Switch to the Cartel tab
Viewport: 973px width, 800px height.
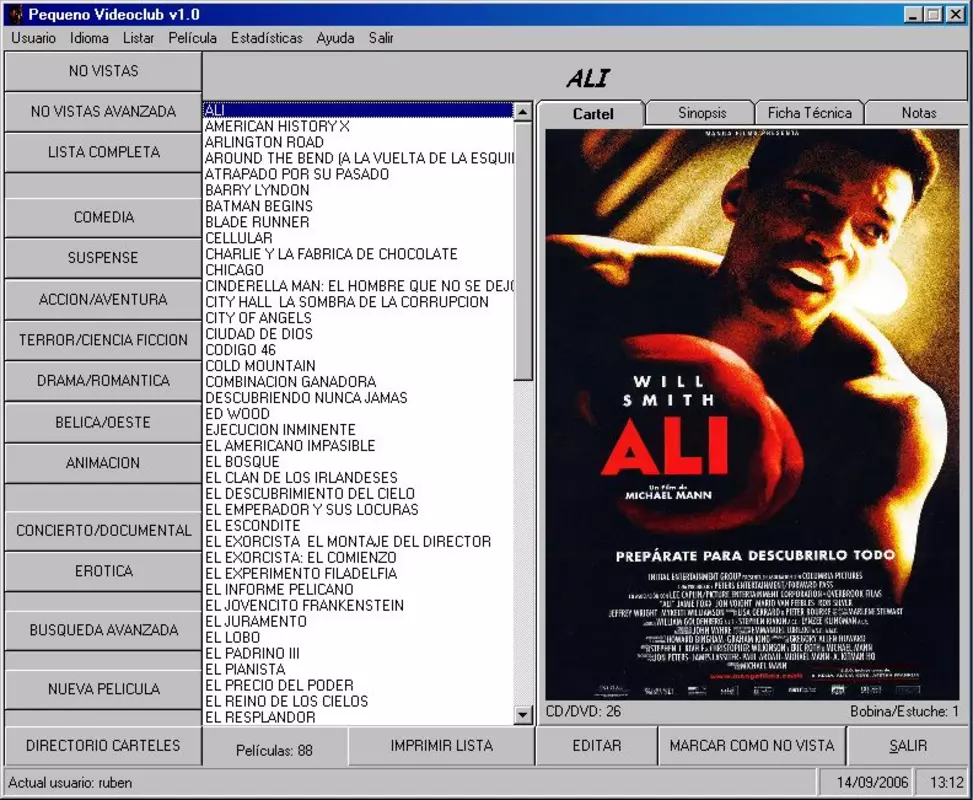(x=593, y=114)
